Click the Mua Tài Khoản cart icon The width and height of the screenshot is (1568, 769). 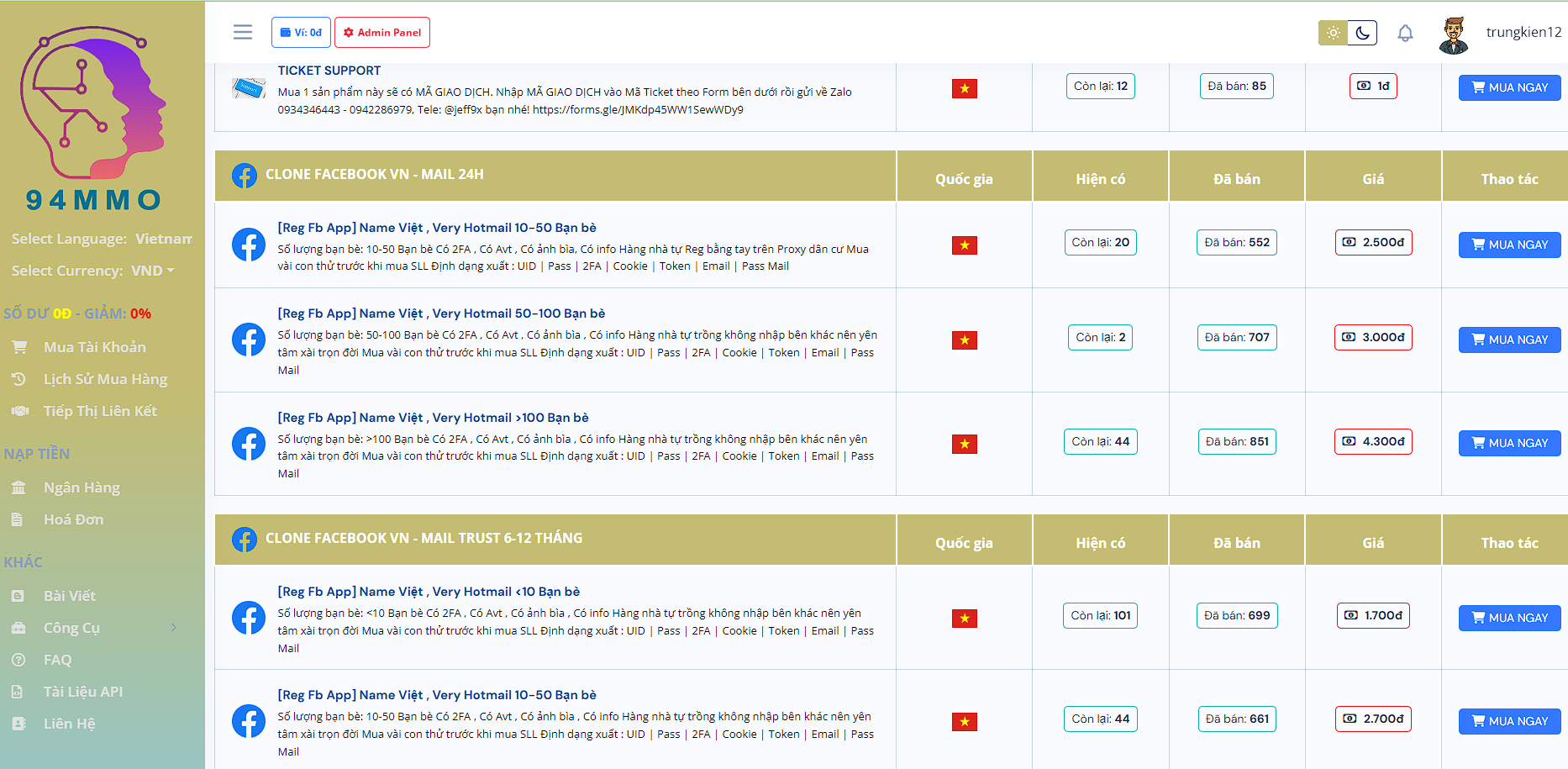(x=18, y=347)
